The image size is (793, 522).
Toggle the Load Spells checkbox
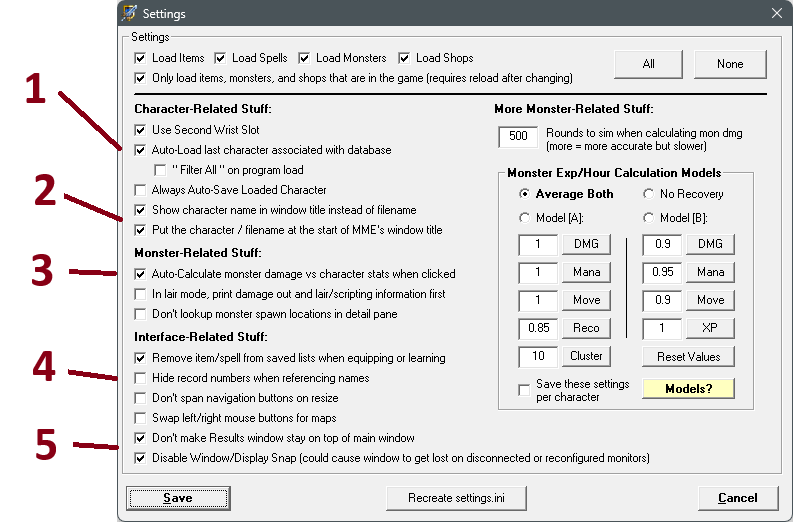221,58
